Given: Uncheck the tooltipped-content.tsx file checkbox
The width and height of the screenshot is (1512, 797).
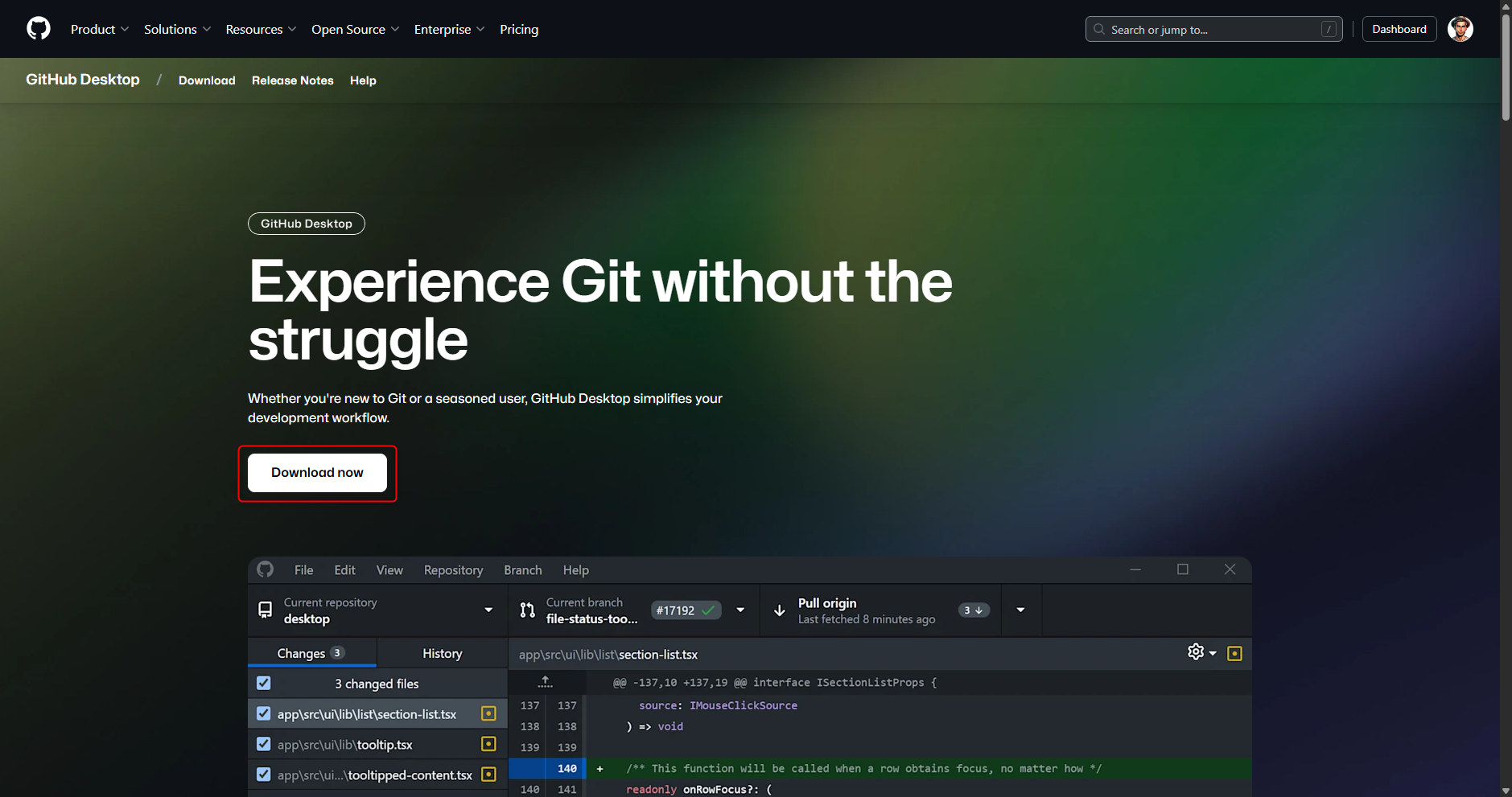Looking at the screenshot, I should [264, 774].
